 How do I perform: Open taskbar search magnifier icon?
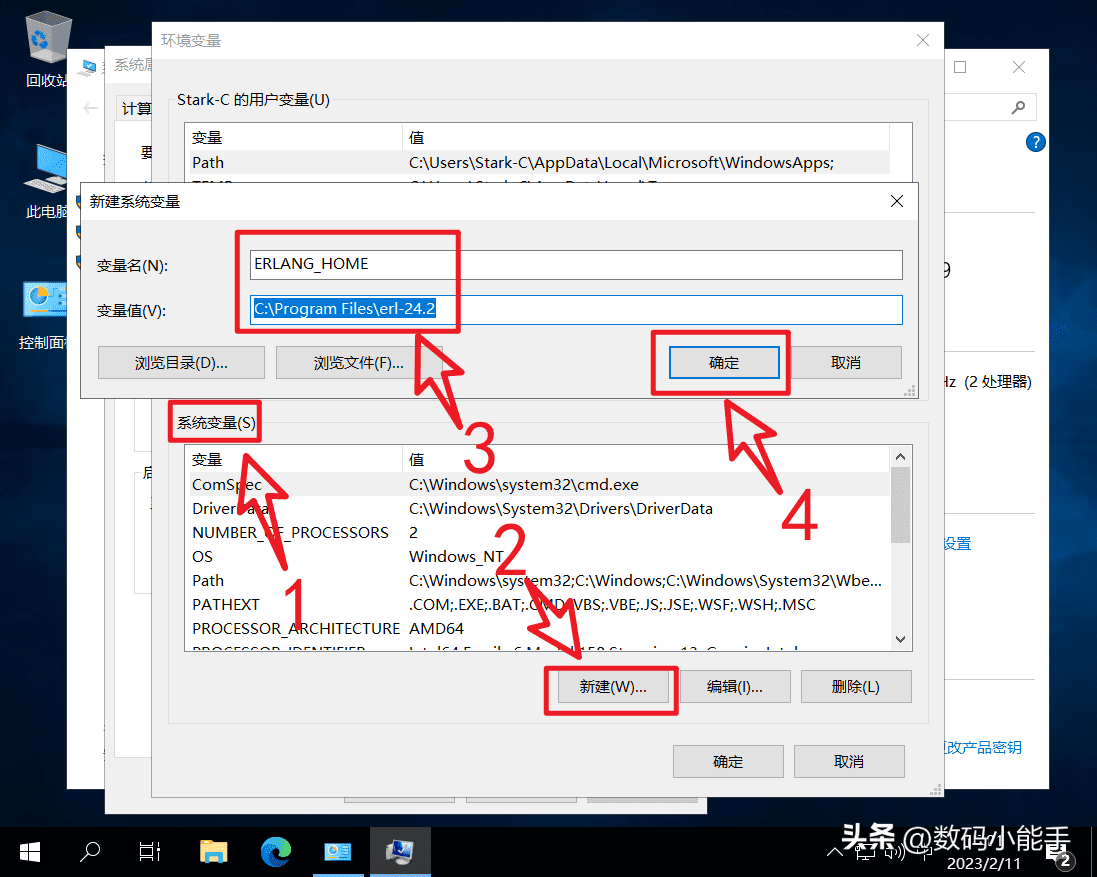click(x=90, y=851)
